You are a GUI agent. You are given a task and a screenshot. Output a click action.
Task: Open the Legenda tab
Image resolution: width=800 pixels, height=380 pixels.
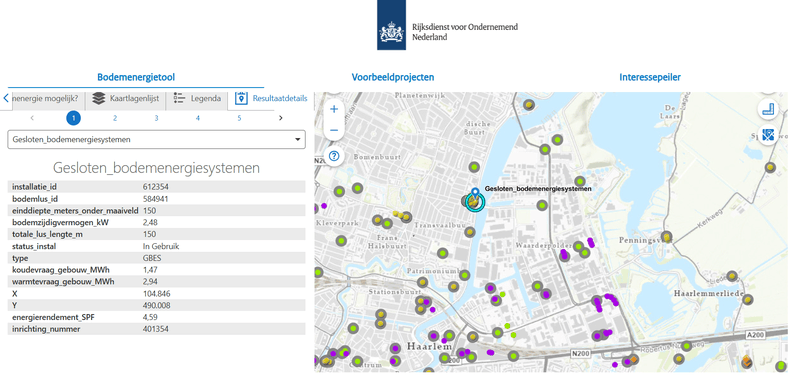pos(196,98)
